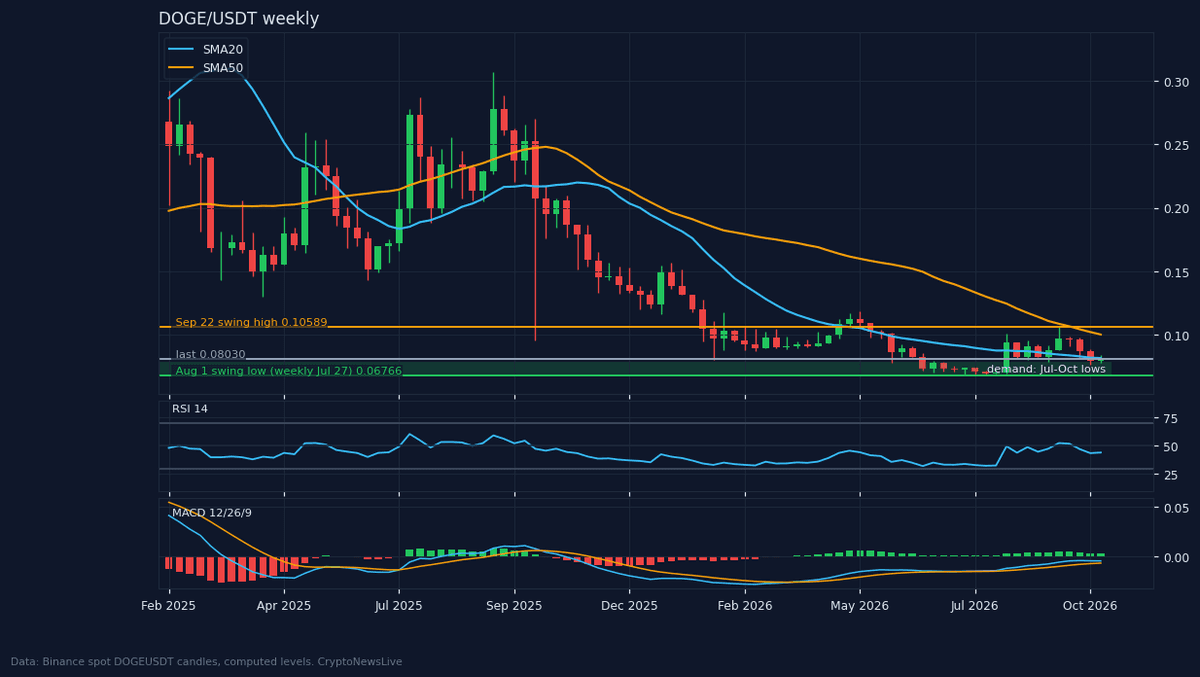Click the May 2026 x-axis label

(859, 605)
